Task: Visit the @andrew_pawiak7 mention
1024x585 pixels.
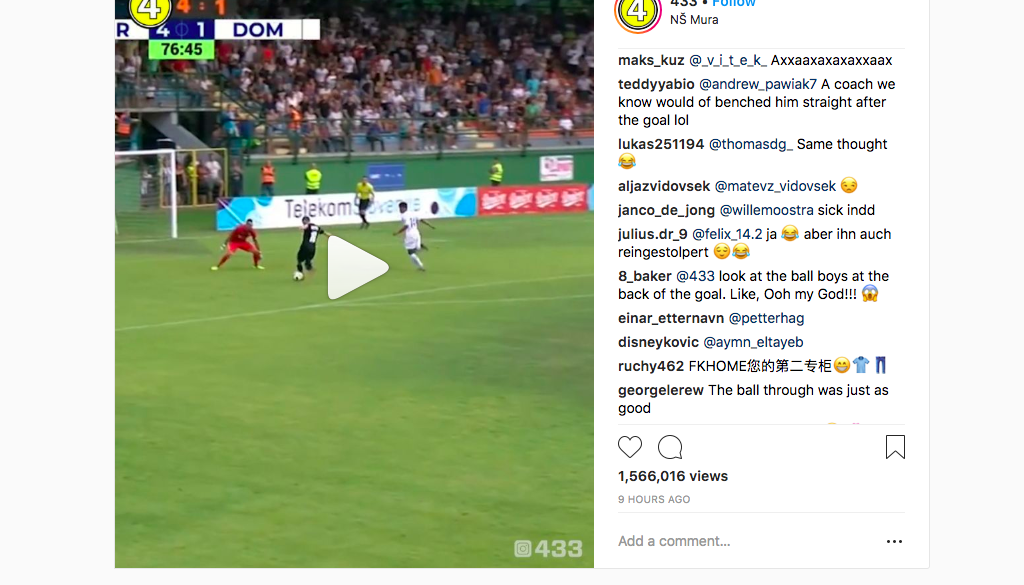Action: pos(758,84)
